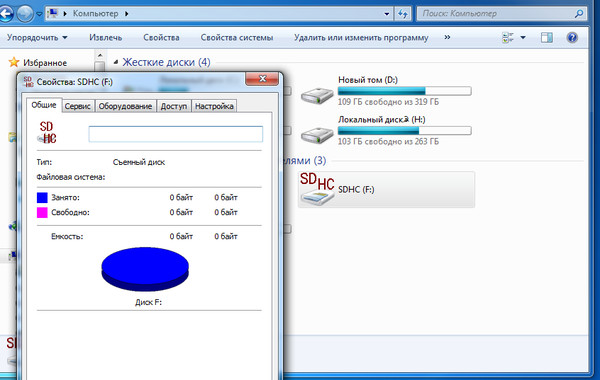Click the Емкость label
The height and width of the screenshot is (380, 600).
67,236
